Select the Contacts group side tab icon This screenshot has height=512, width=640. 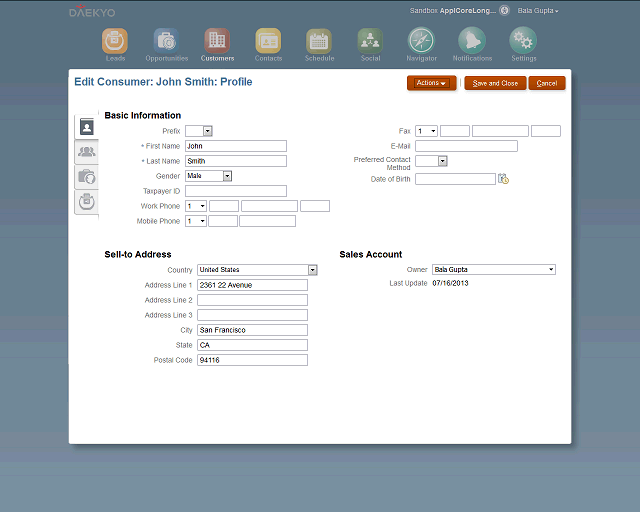[87, 152]
